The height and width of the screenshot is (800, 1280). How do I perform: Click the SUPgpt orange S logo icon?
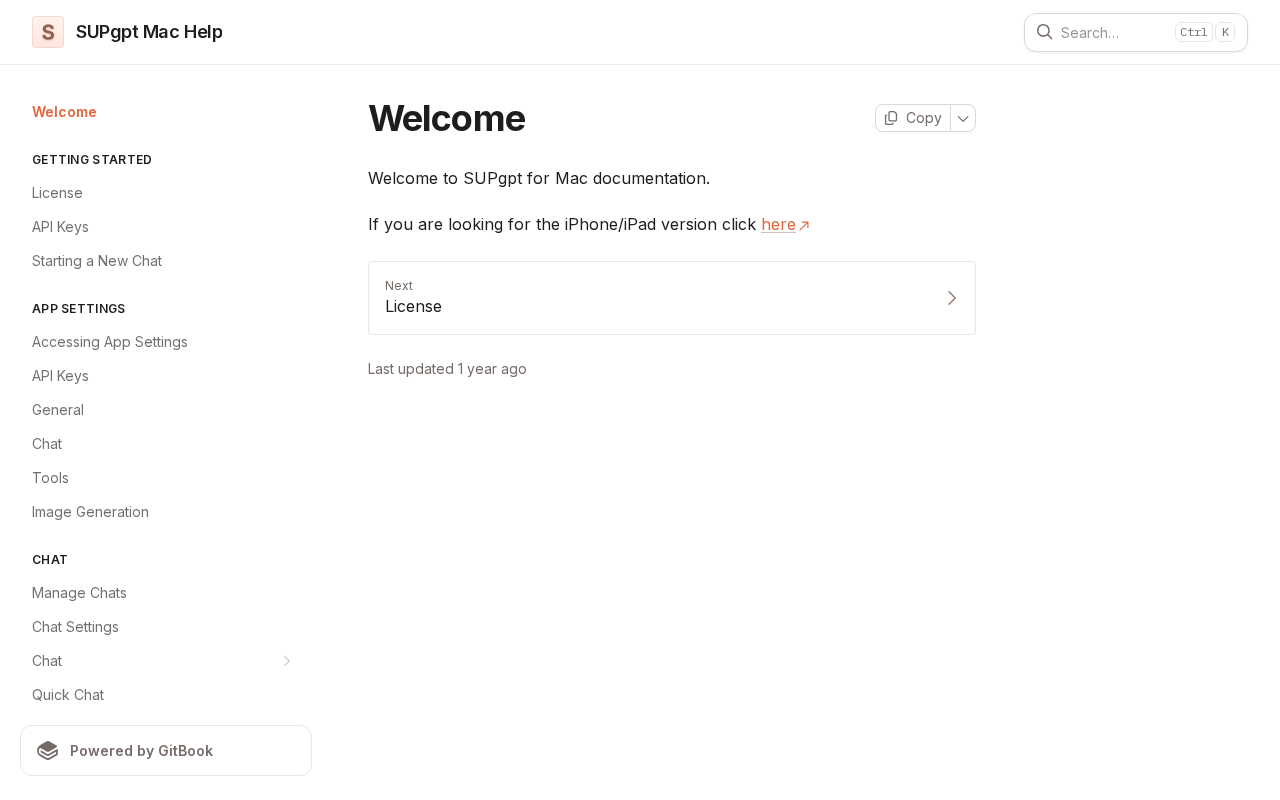(48, 32)
